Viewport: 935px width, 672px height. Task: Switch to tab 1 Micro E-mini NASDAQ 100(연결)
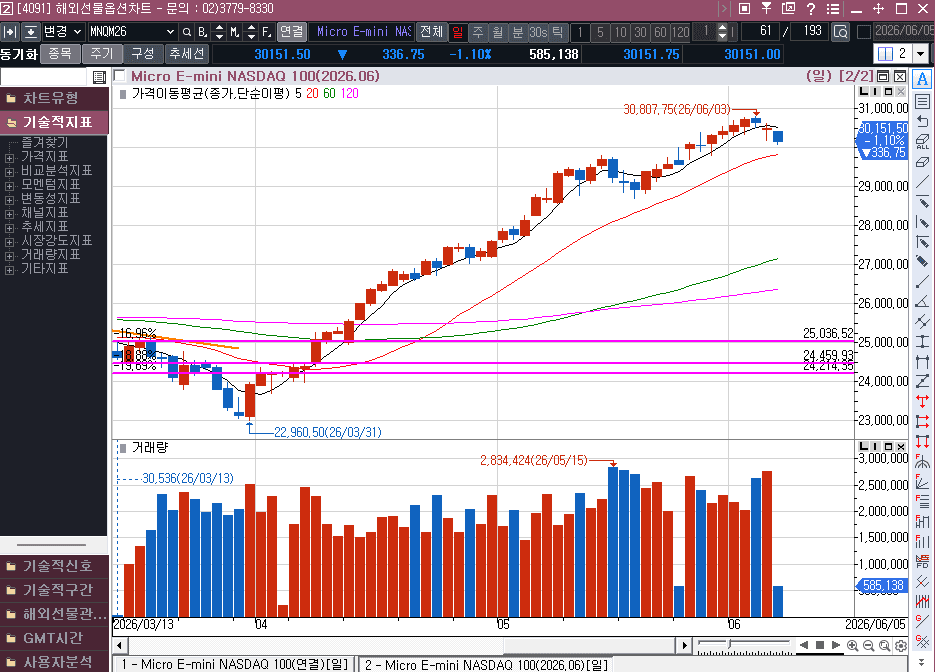[235, 664]
